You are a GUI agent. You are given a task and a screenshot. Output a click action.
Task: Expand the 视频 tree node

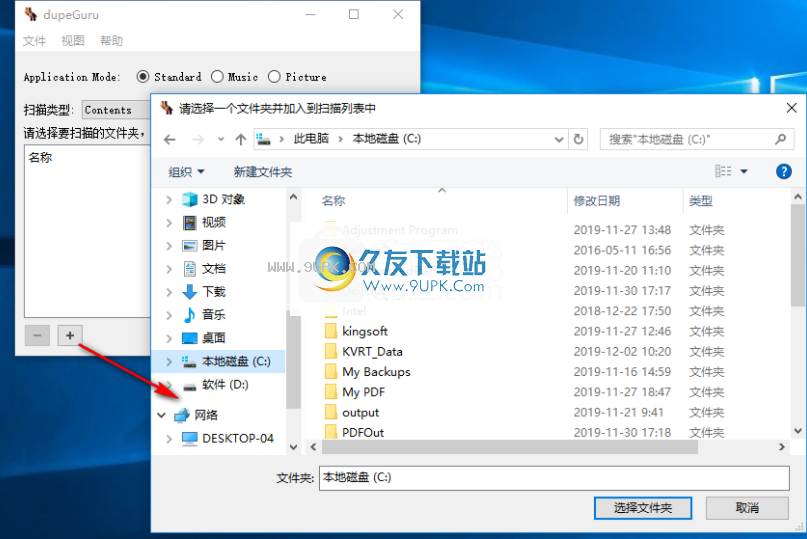point(169,222)
